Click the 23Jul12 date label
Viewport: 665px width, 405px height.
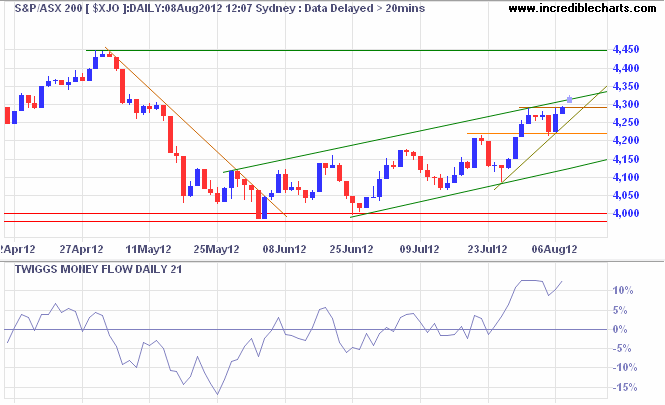pyautogui.click(x=487, y=249)
